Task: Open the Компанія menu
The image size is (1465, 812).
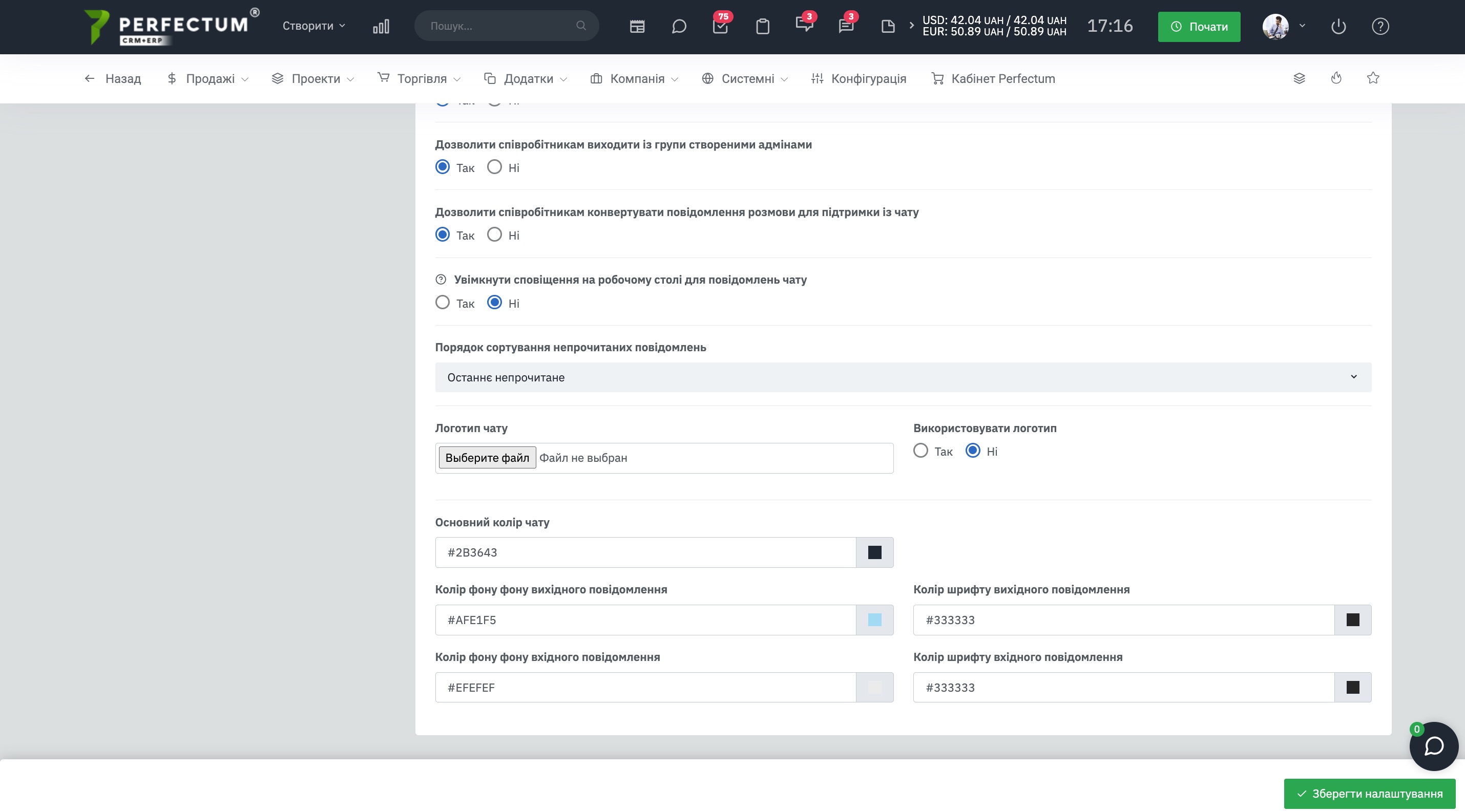Action: pos(634,78)
